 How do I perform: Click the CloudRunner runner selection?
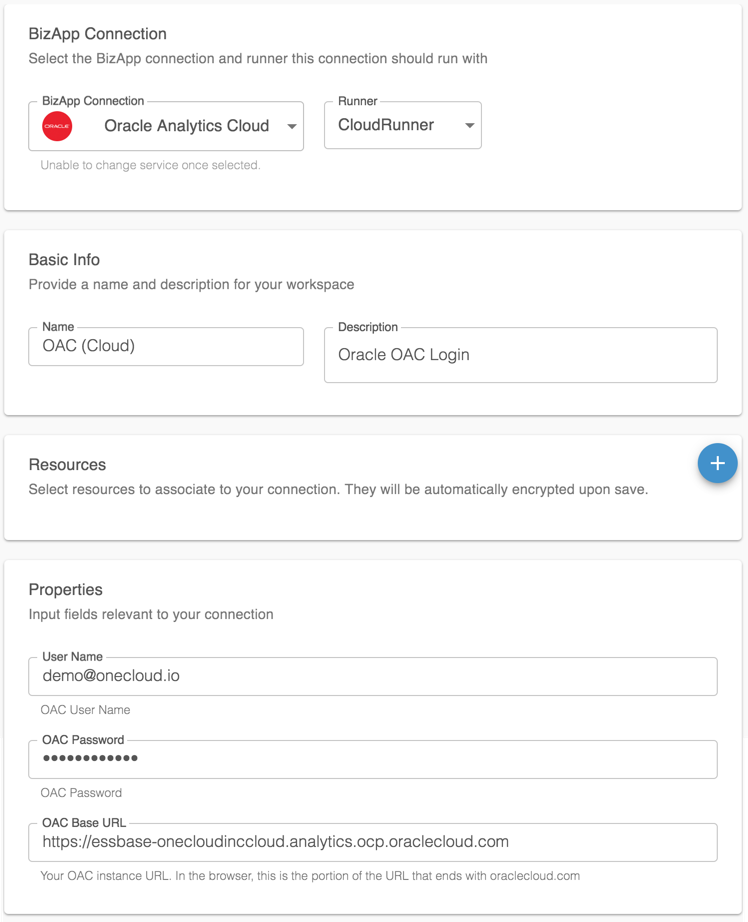pyautogui.click(x=386, y=126)
